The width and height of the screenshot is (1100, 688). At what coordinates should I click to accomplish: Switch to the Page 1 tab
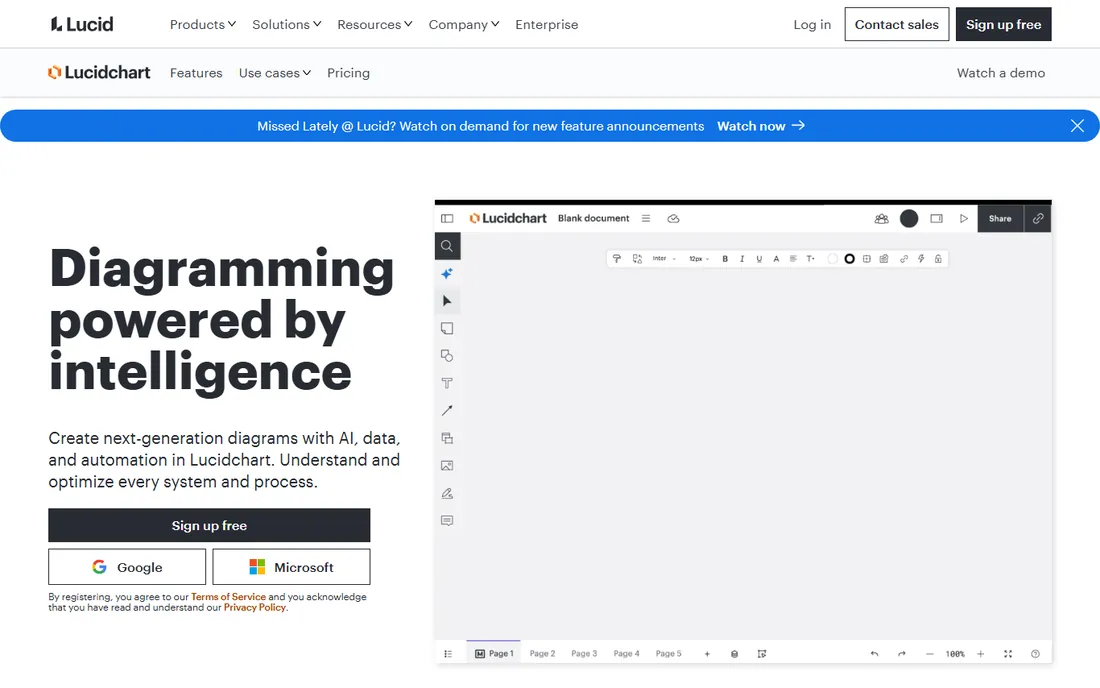(x=494, y=654)
